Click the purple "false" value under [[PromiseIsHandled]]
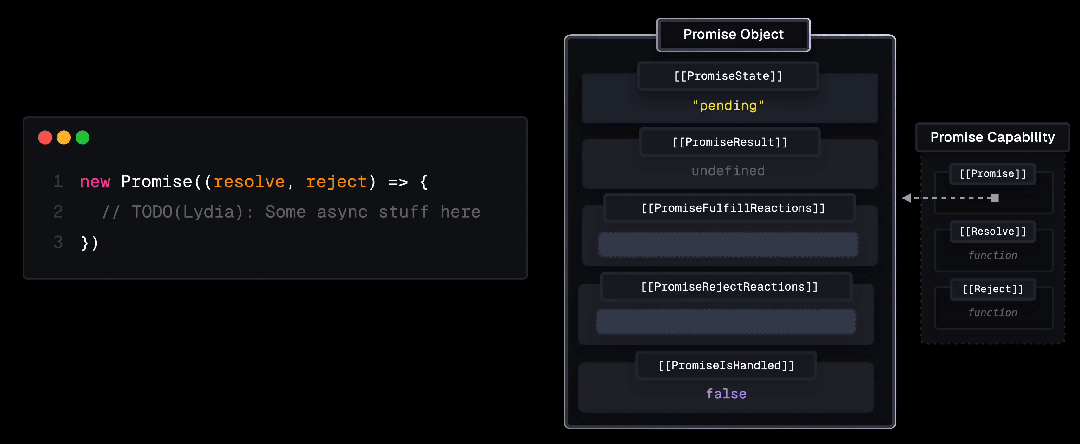Screen dimensions: 1080x444 tap(726, 394)
